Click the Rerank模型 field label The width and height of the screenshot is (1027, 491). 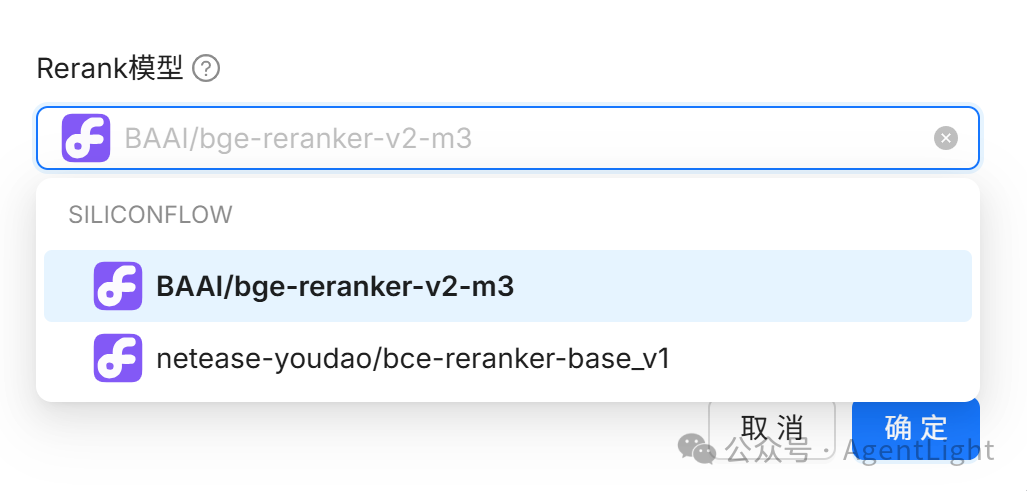pyautogui.click(x=109, y=69)
